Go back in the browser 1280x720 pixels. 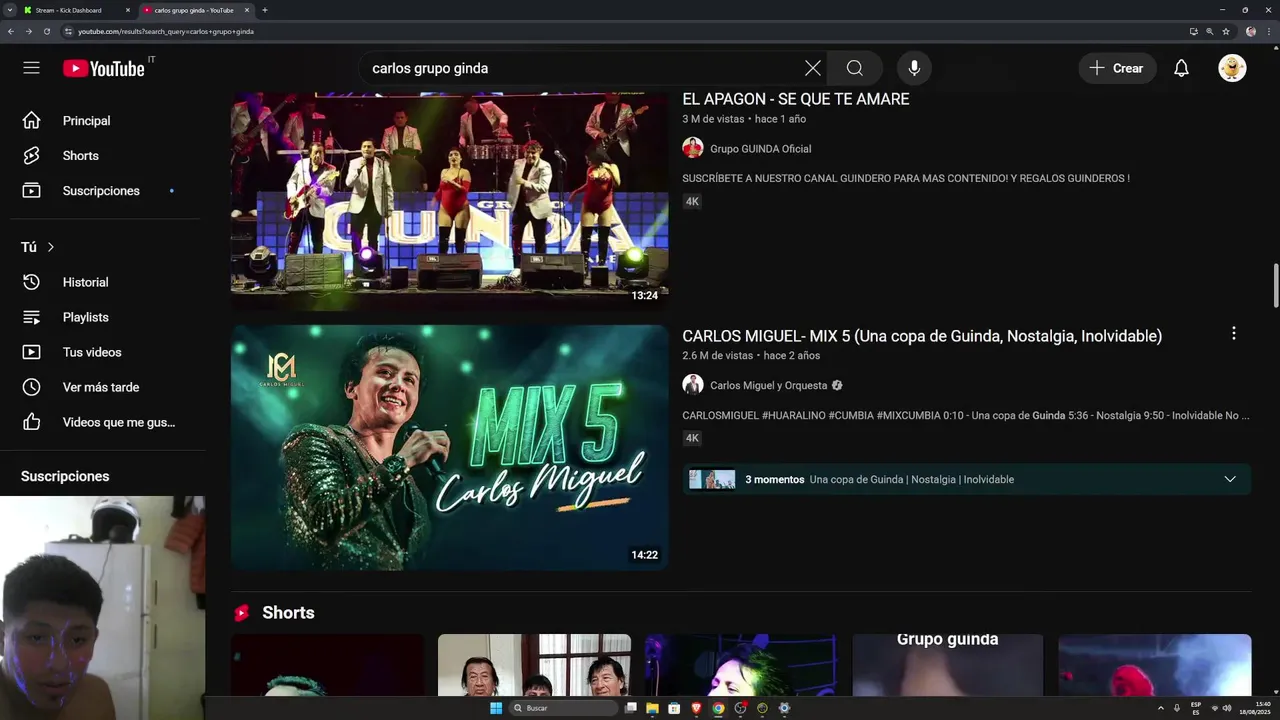[11, 31]
